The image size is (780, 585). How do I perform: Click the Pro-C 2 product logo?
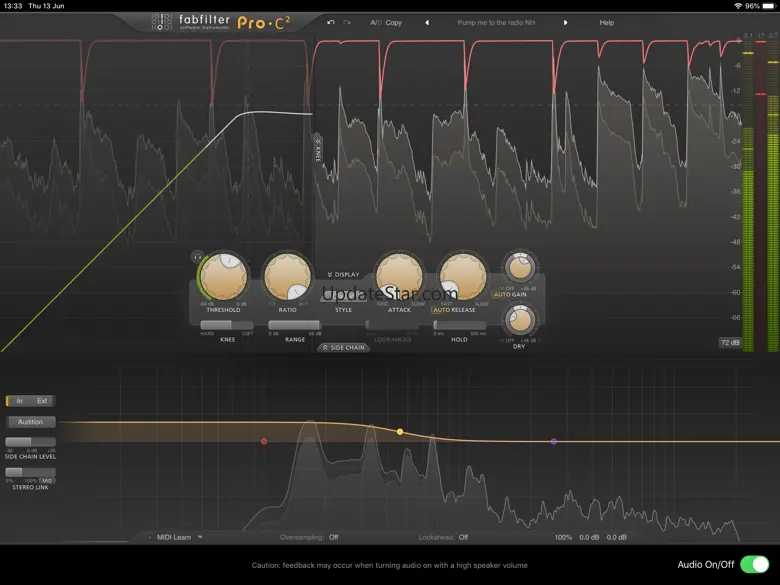click(x=264, y=23)
